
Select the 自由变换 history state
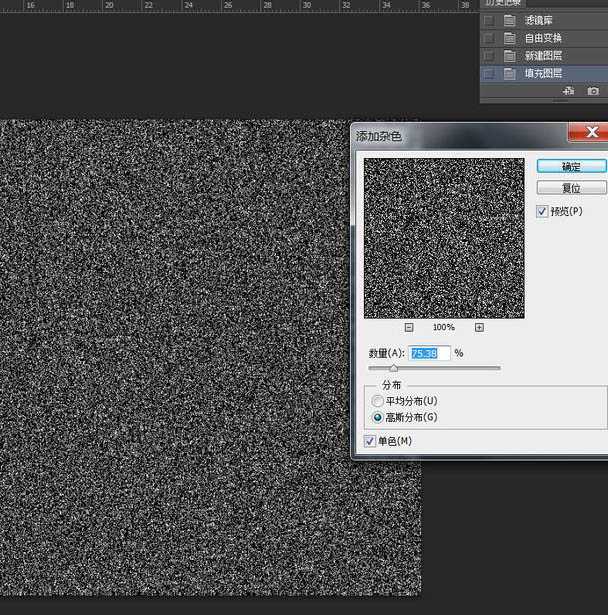point(544,38)
